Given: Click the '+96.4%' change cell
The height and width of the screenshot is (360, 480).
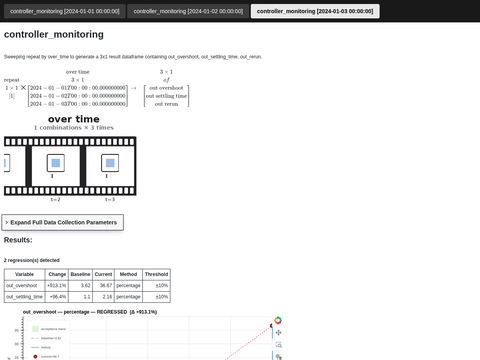Looking at the screenshot, I should (57, 297).
